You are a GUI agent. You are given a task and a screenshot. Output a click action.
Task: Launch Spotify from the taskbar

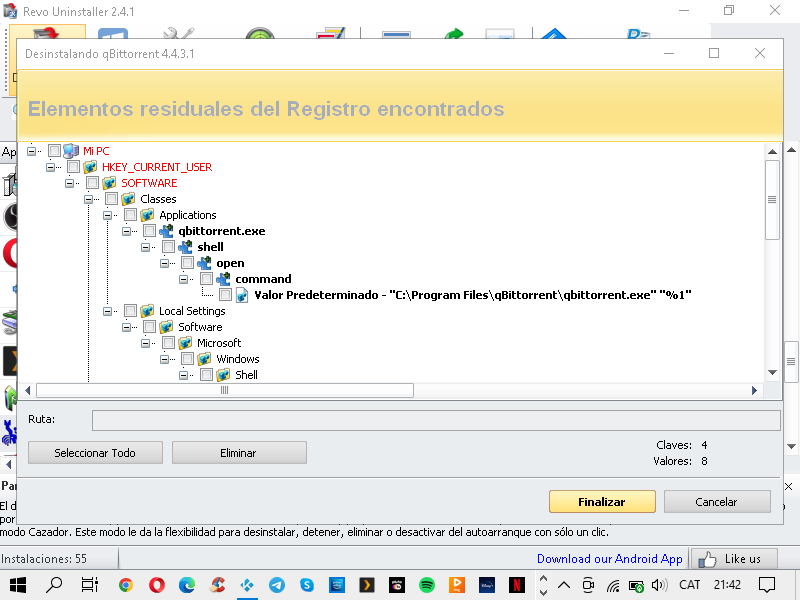tap(427, 585)
